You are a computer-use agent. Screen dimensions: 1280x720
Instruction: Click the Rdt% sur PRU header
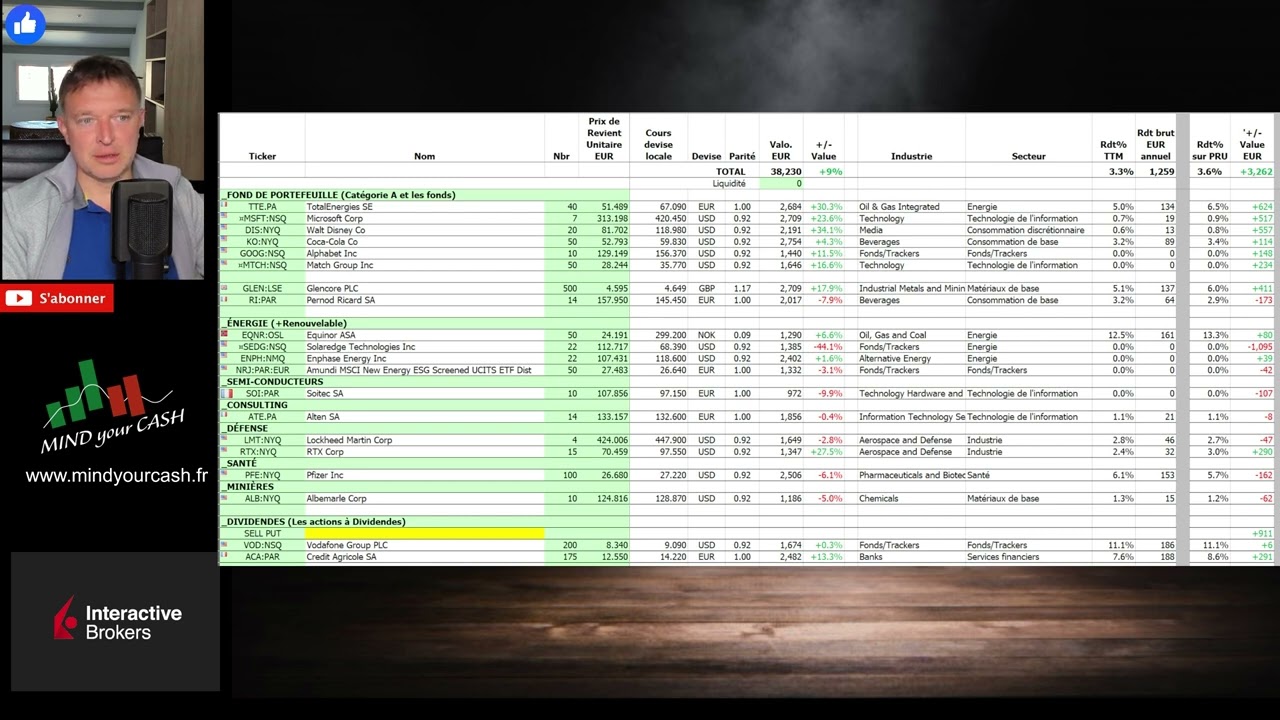pyautogui.click(x=1209, y=150)
